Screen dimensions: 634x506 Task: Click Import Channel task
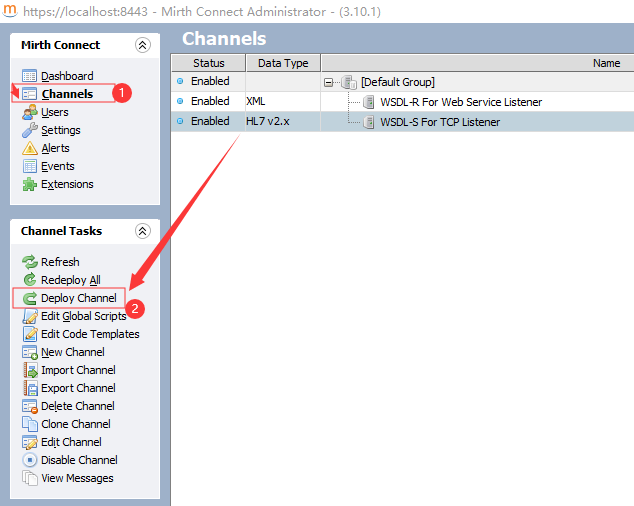coord(78,370)
